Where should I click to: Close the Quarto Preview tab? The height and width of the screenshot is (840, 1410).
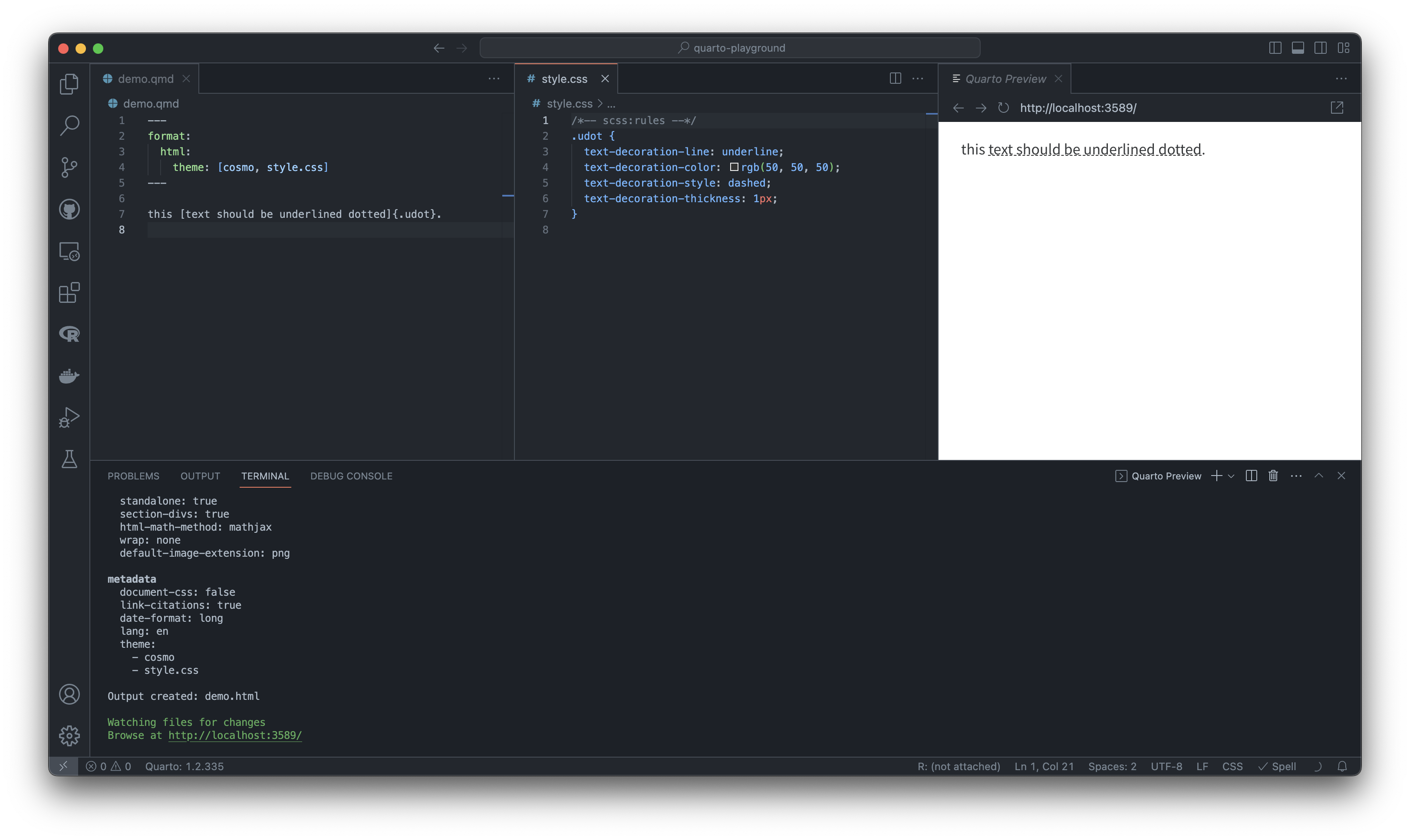(x=1058, y=79)
